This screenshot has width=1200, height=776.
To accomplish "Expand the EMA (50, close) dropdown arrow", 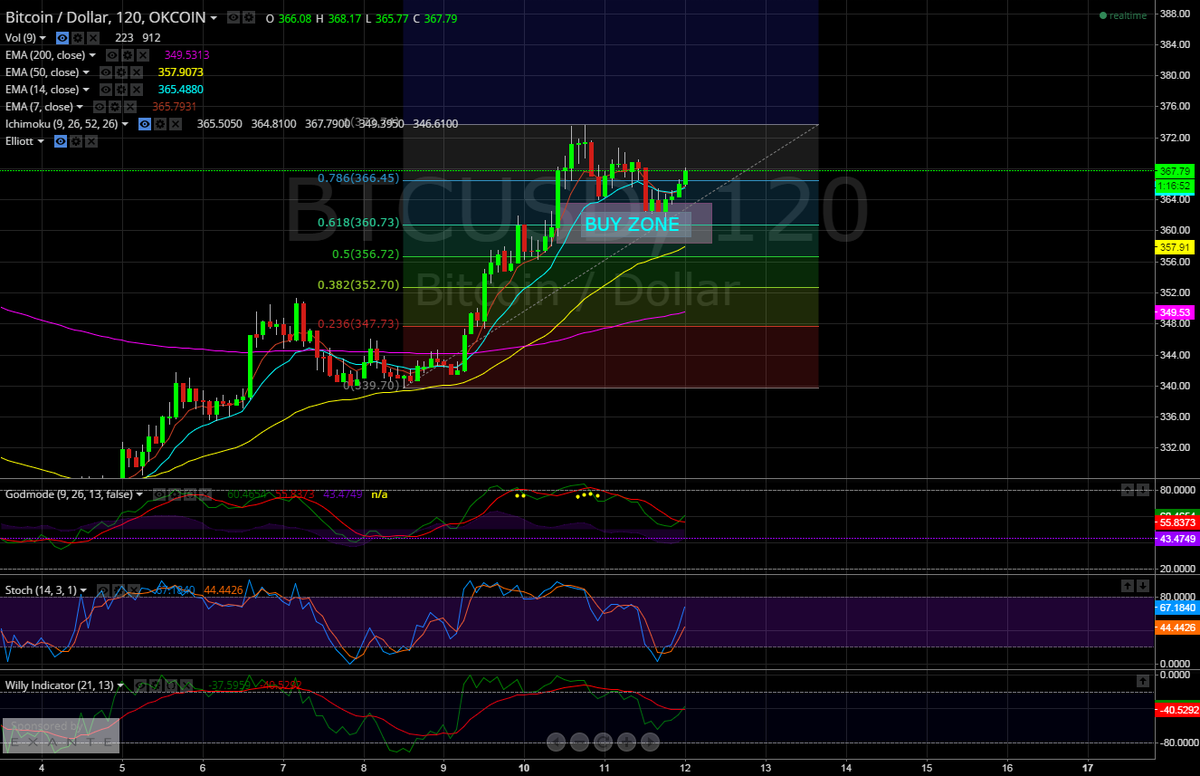I will [86, 72].
